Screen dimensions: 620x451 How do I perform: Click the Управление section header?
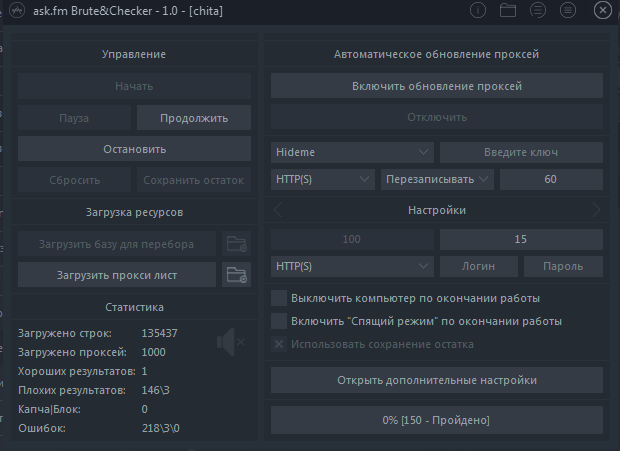(134, 54)
